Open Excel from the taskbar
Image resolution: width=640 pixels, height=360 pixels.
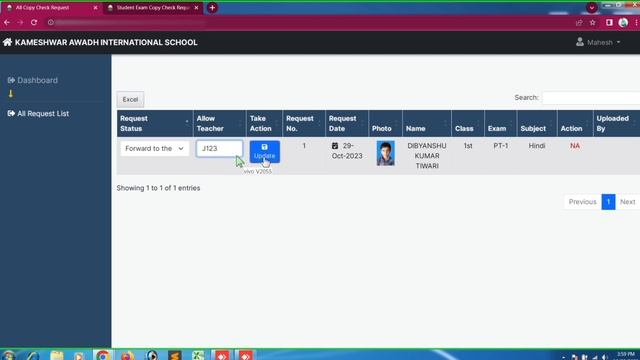198,355
